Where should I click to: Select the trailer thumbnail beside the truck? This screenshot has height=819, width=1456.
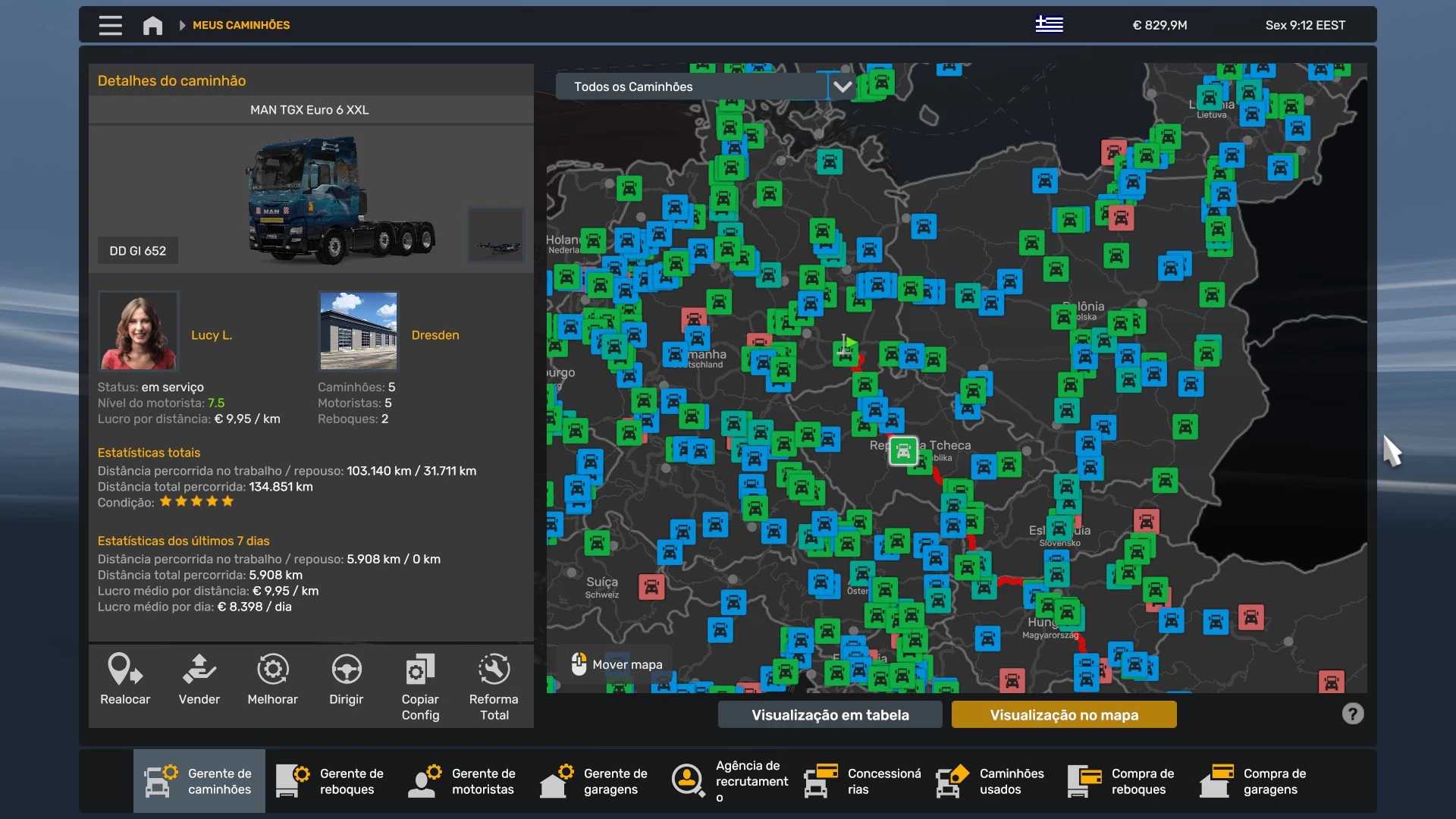pos(497,234)
